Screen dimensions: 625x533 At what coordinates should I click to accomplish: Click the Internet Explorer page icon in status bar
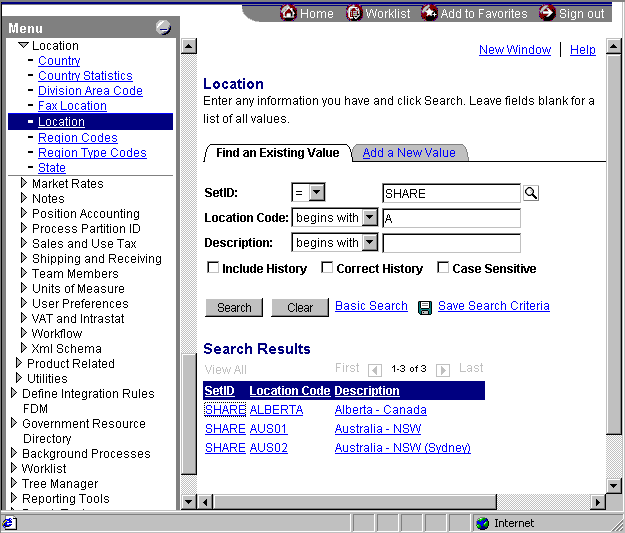coord(9,523)
